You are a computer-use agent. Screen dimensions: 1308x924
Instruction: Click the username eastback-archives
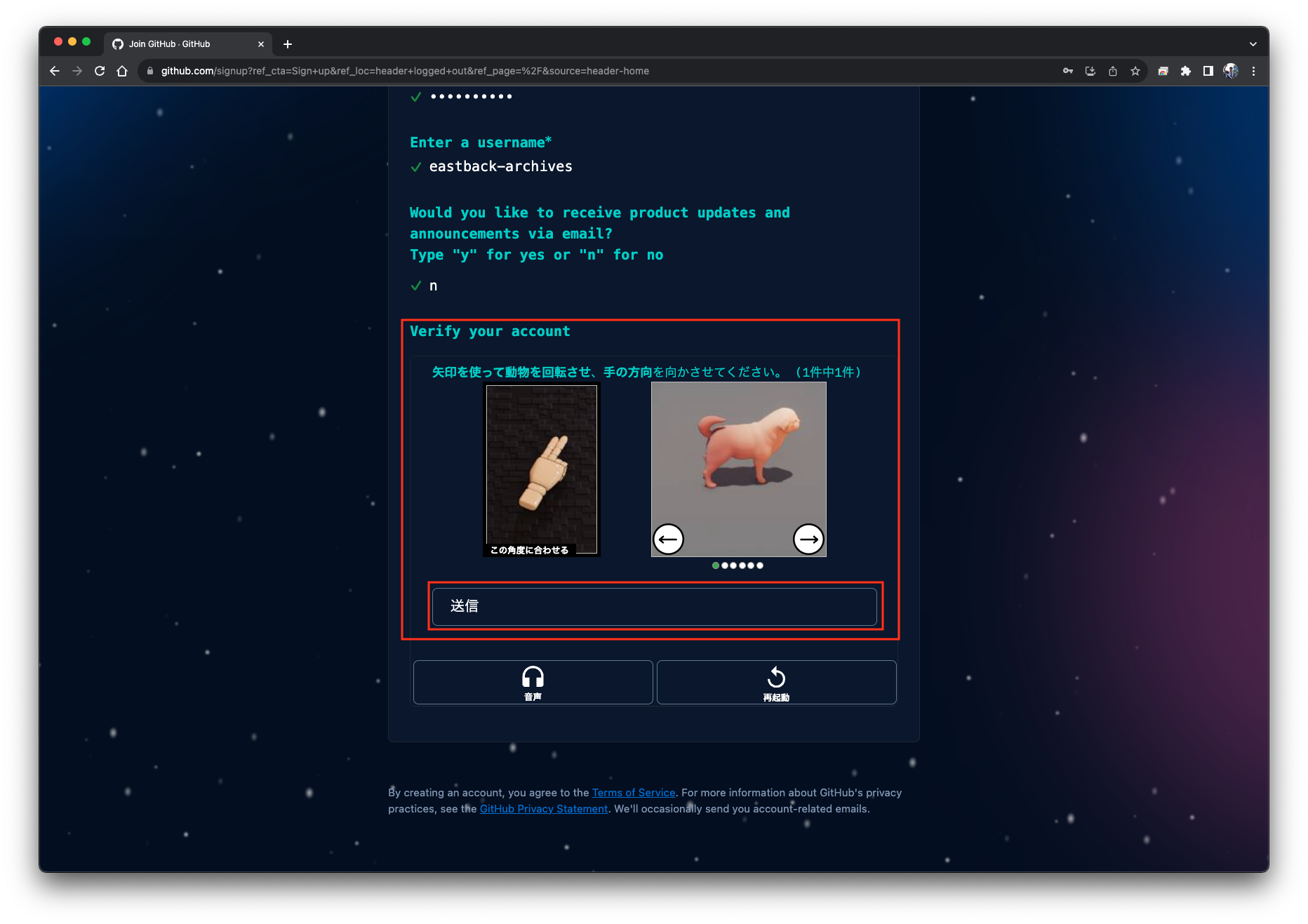tap(501, 166)
